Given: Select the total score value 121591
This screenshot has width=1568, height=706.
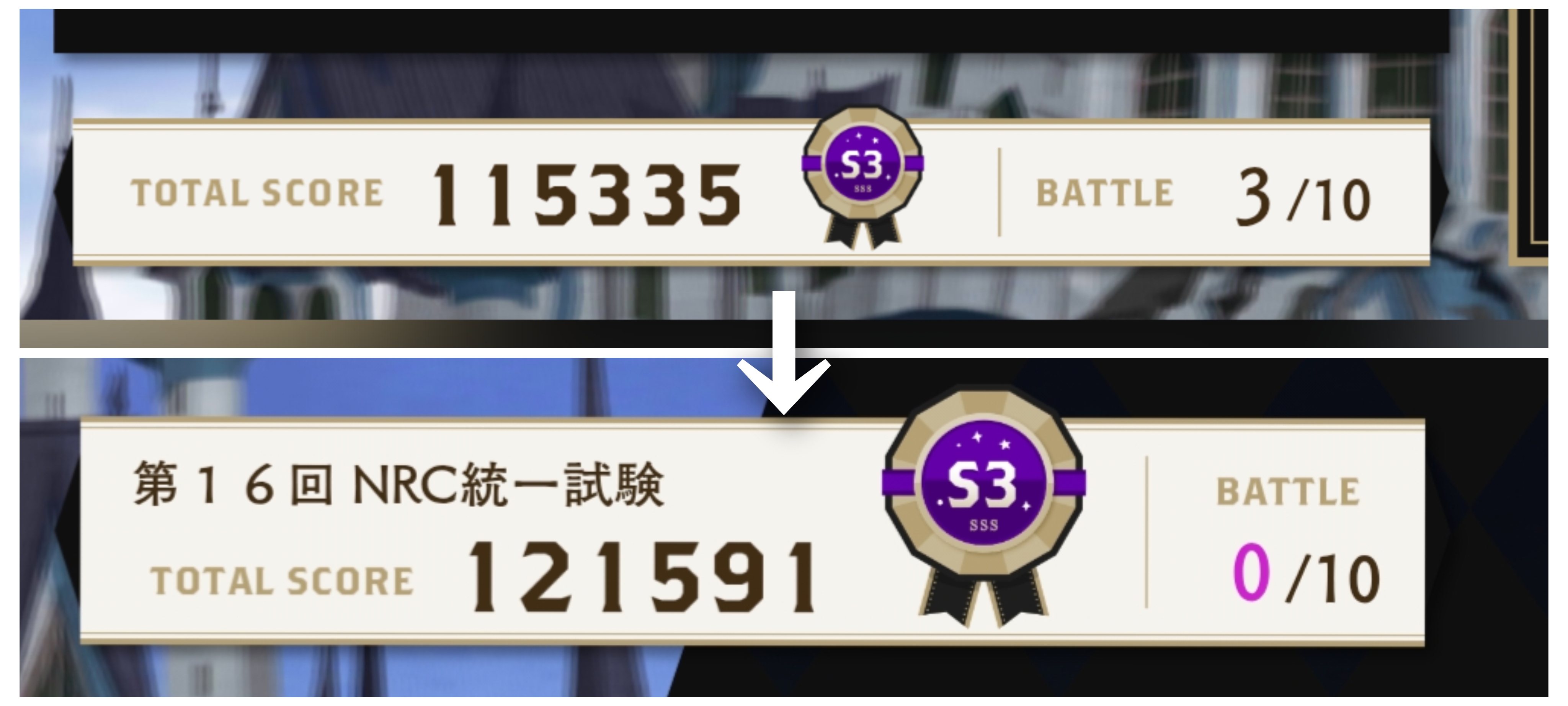Looking at the screenshot, I should (642, 577).
